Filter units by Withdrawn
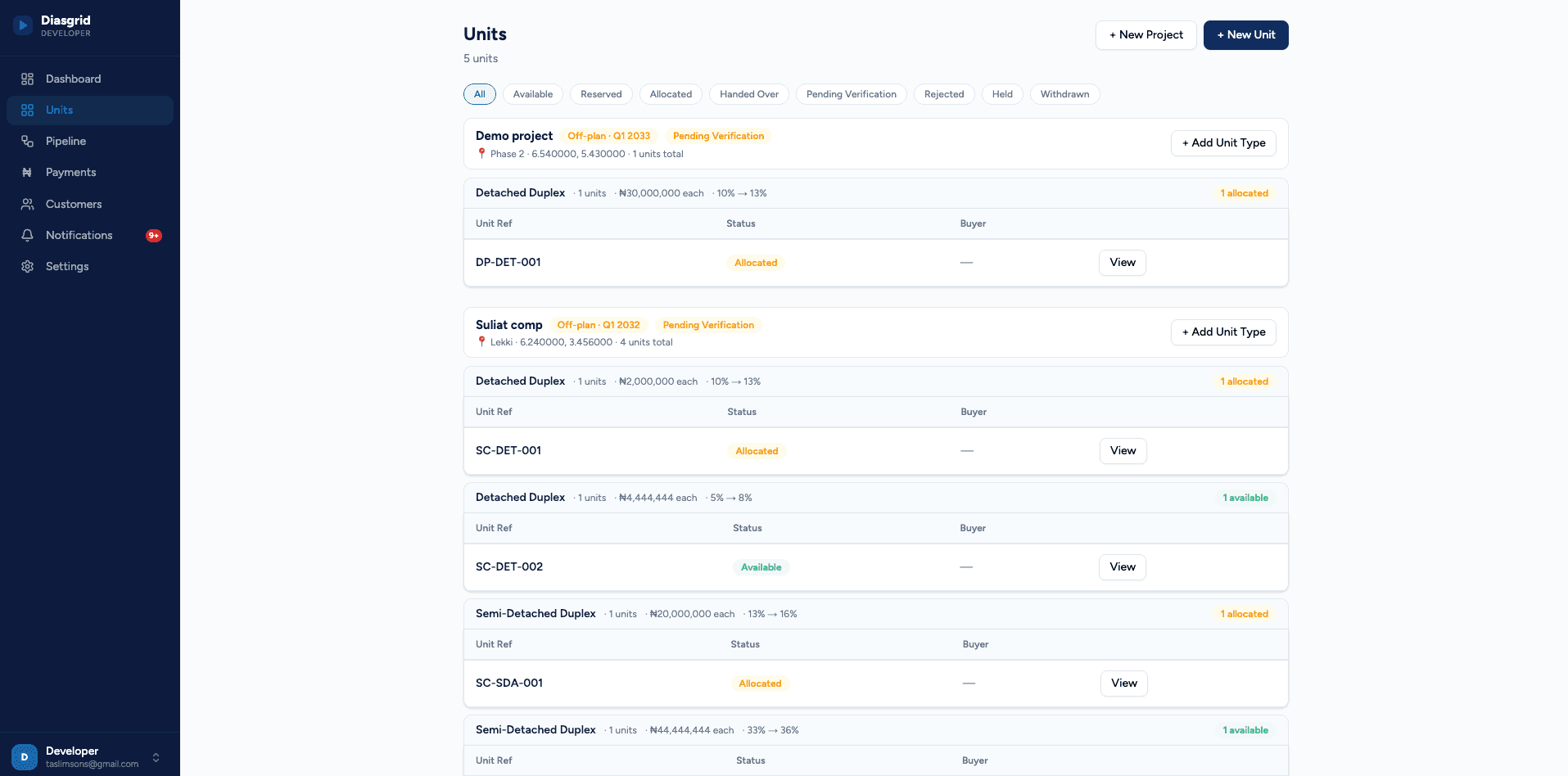The height and width of the screenshot is (776, 1568). click(1064, 94)
